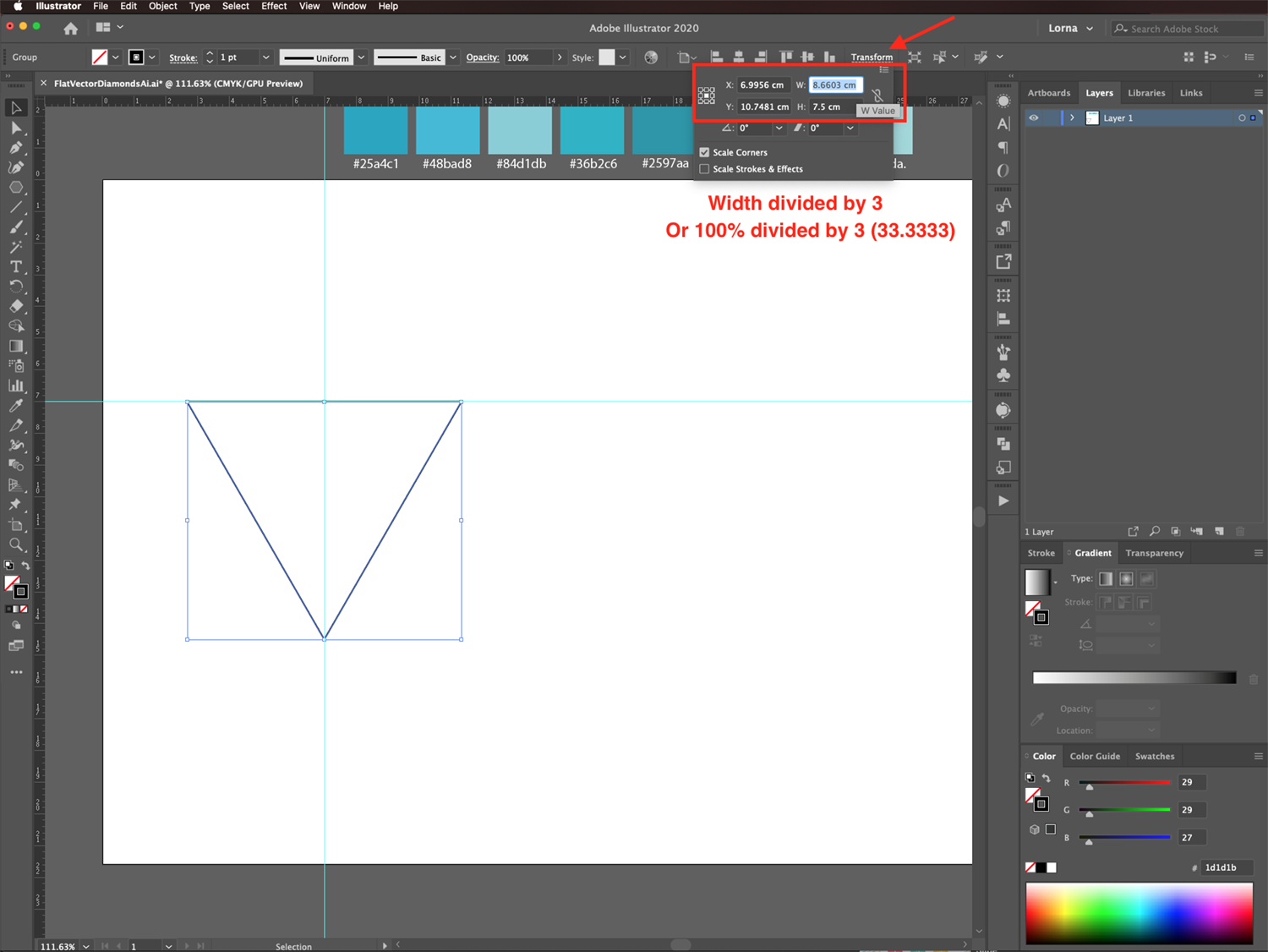Open the fill color dropdown

[x=116, y=57]
